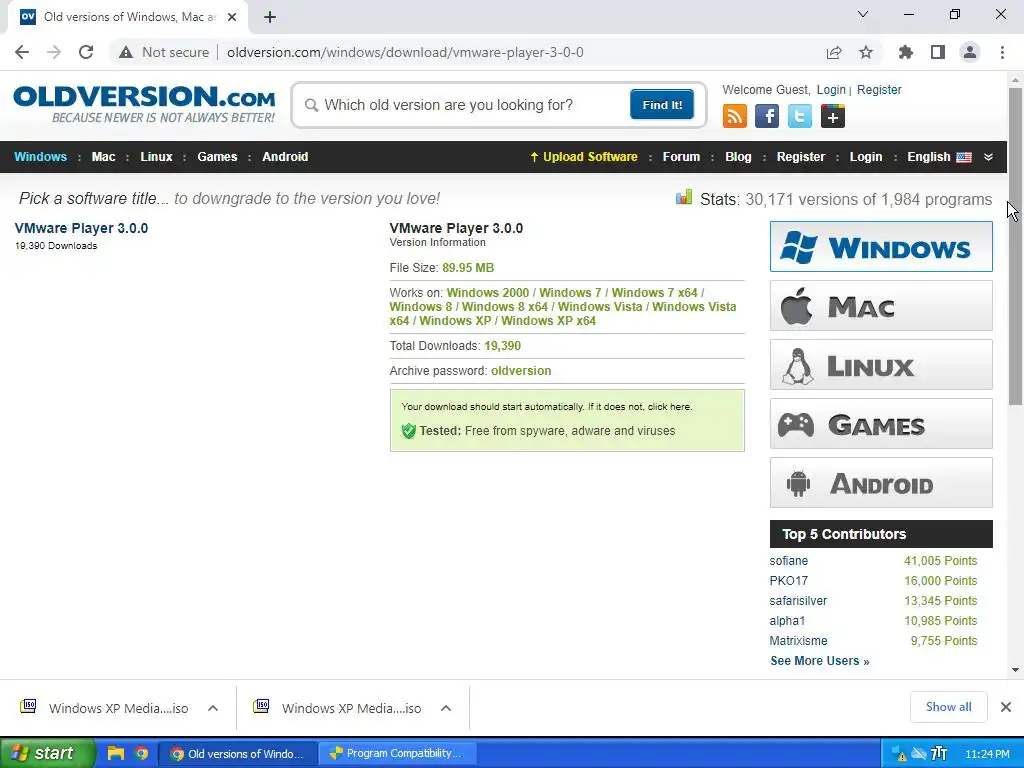
Task: Open the VMware Player 3.0.0 title link
Action: [x=82, y=228]
